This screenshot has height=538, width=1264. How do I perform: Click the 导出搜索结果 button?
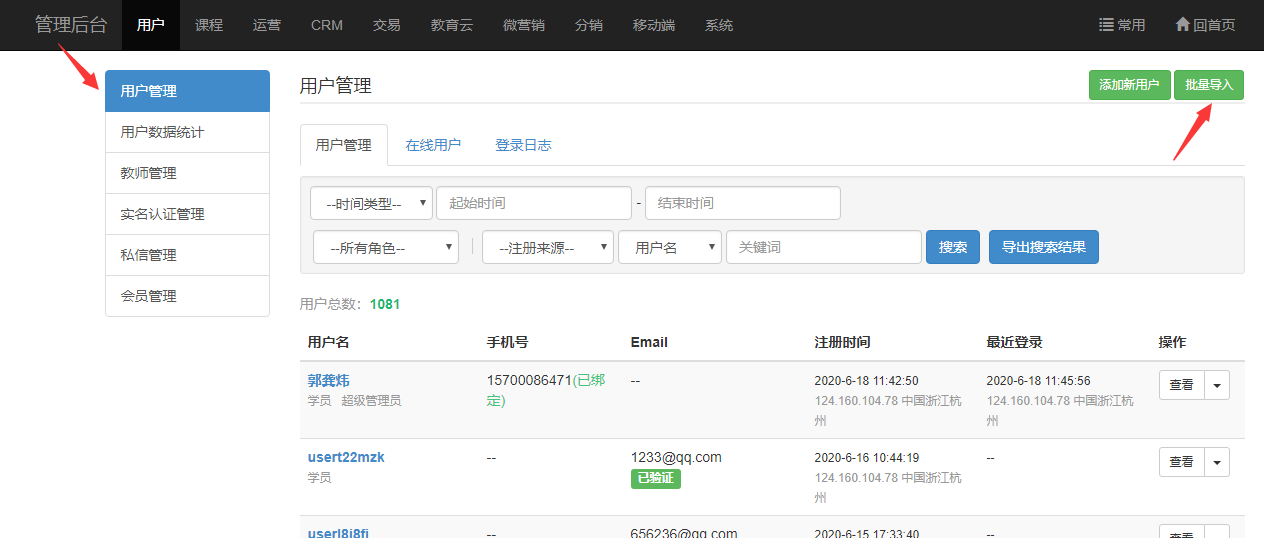pos(1043,247)
